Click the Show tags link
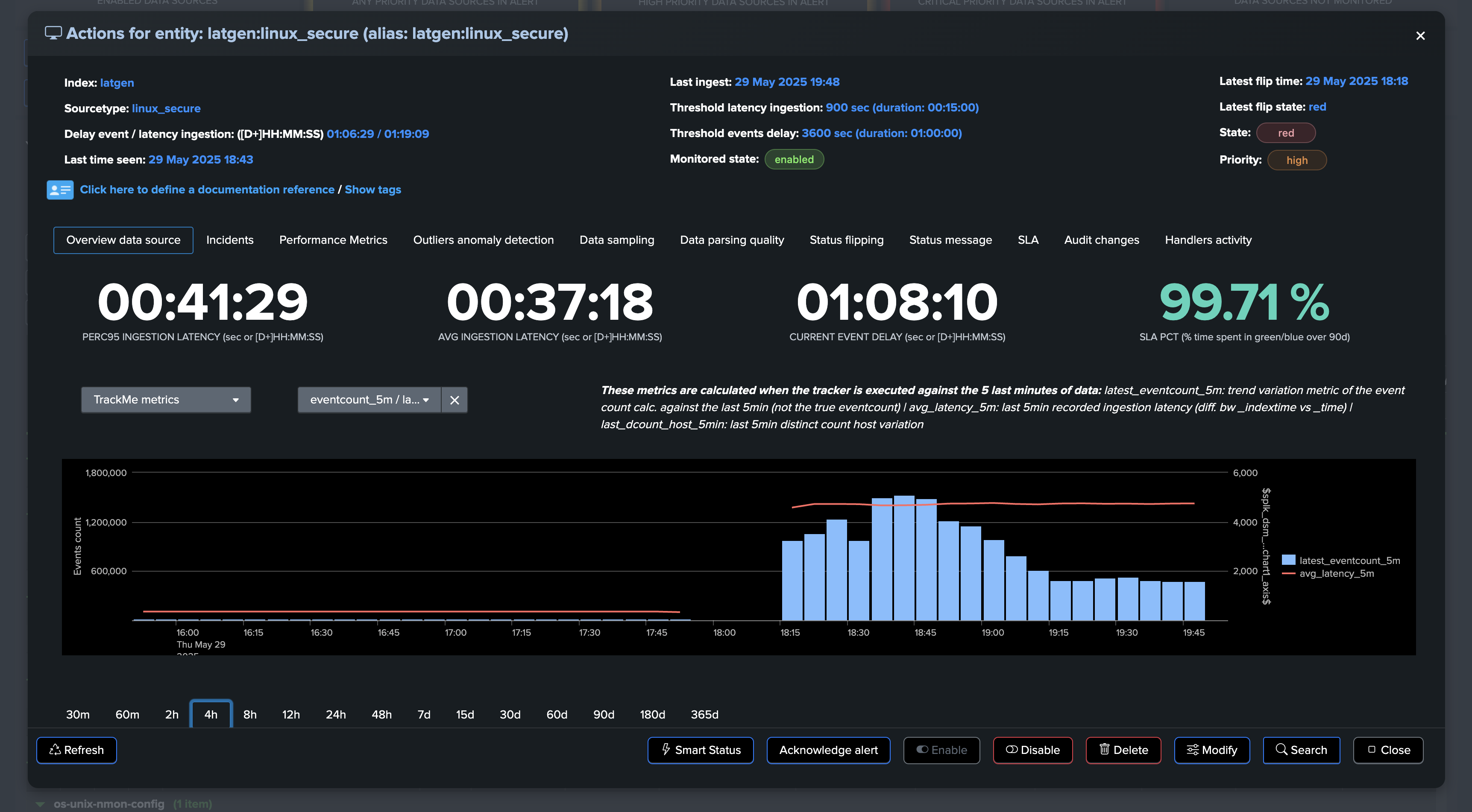This screenshot has height=812, width=1472. point(372,190)
